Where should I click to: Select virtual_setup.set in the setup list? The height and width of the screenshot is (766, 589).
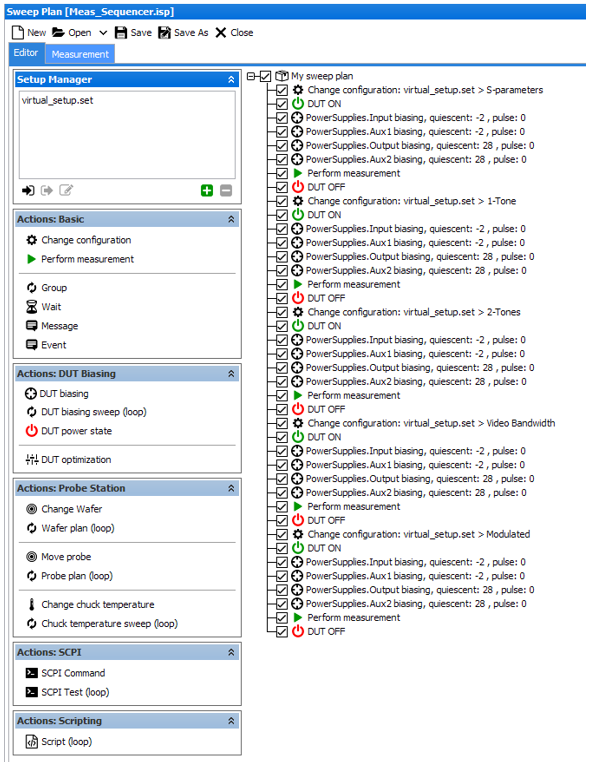57,101
